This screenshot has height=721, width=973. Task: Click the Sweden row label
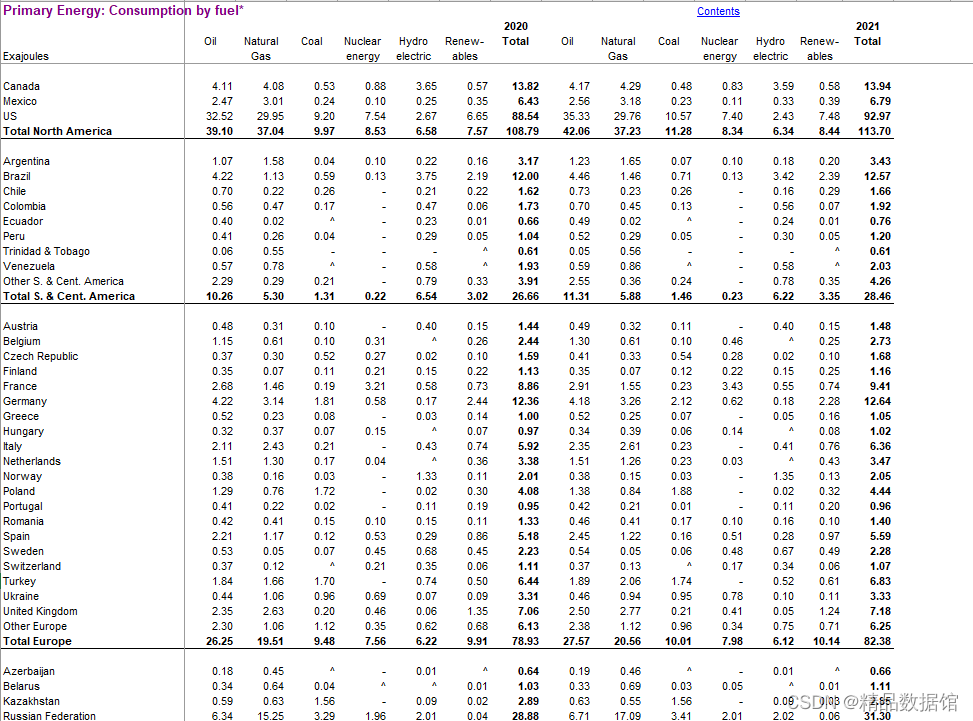[24, 551]
